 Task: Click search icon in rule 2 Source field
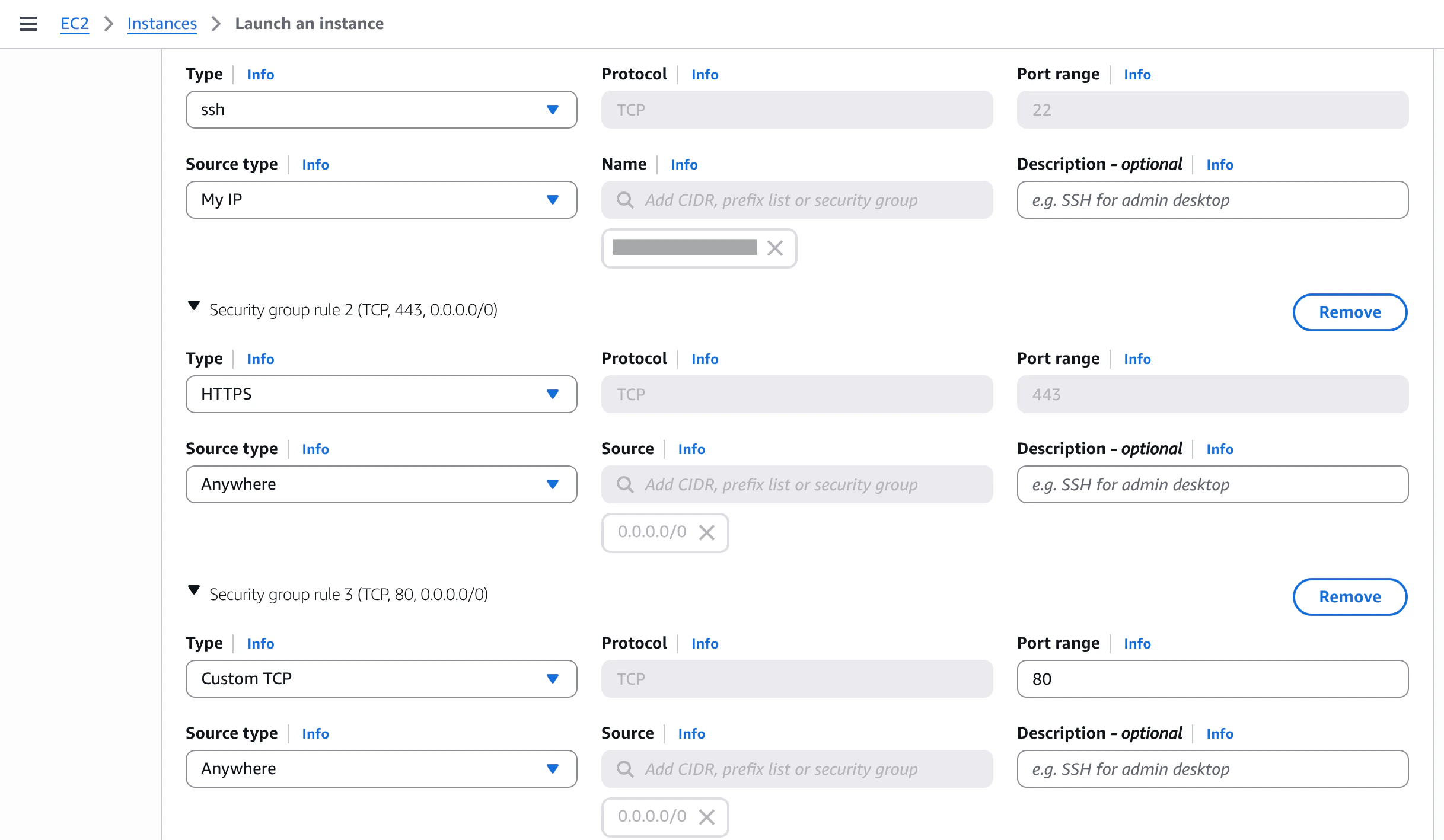point(625,484)
